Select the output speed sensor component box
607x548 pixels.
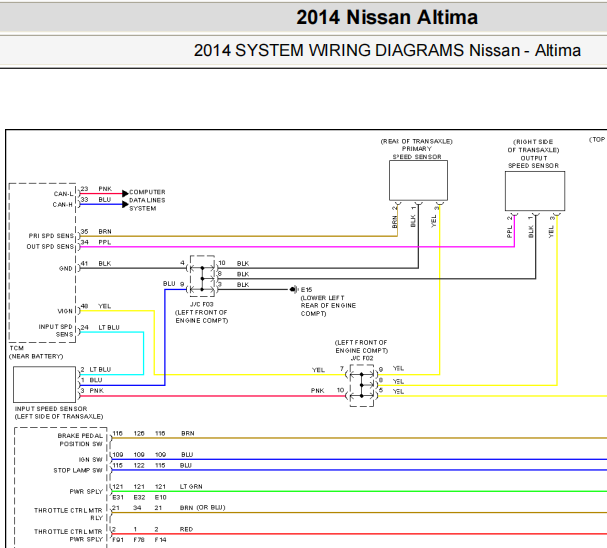535,191
